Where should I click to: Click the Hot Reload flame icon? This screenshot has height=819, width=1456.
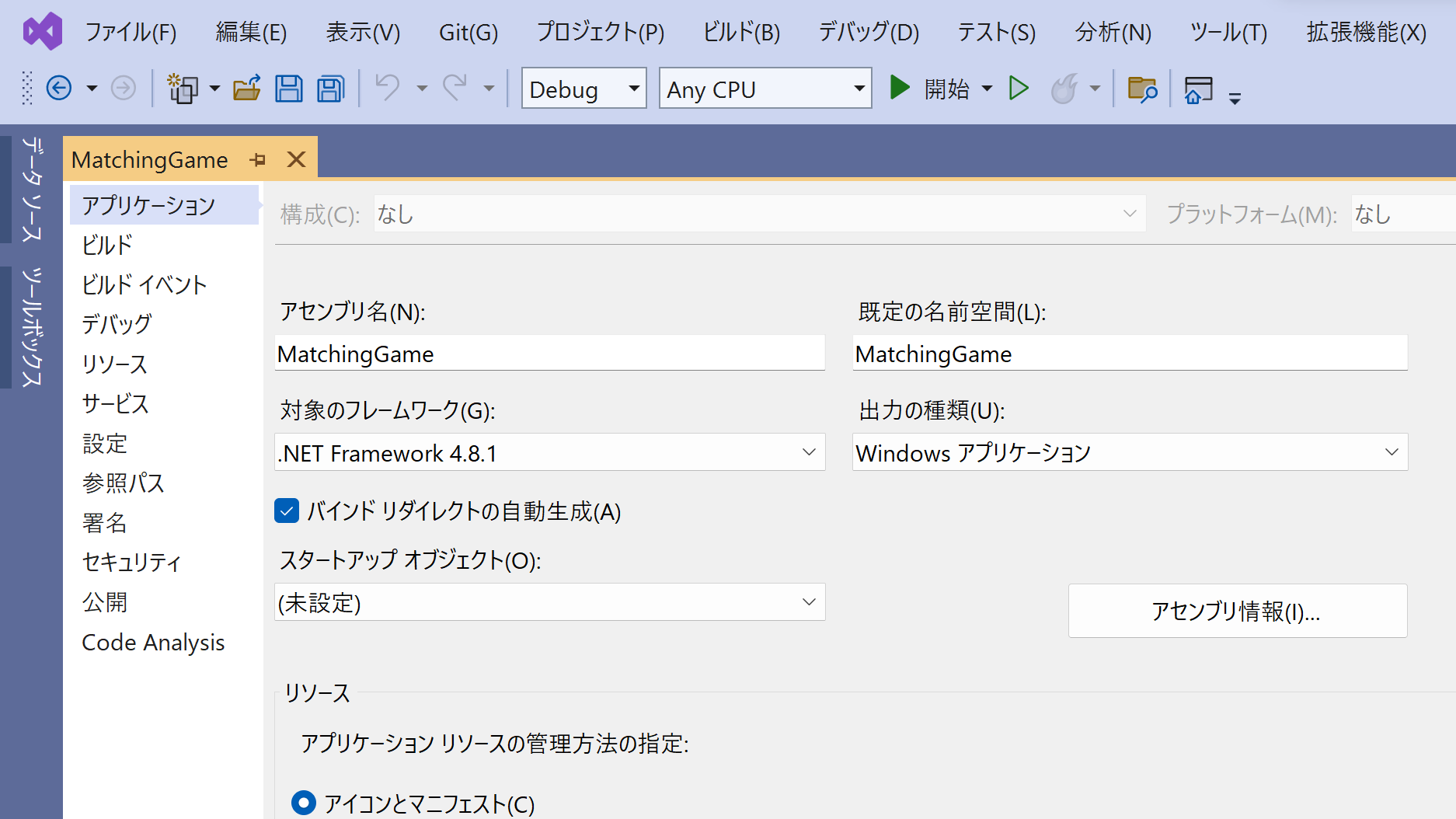click(1065, 89)
